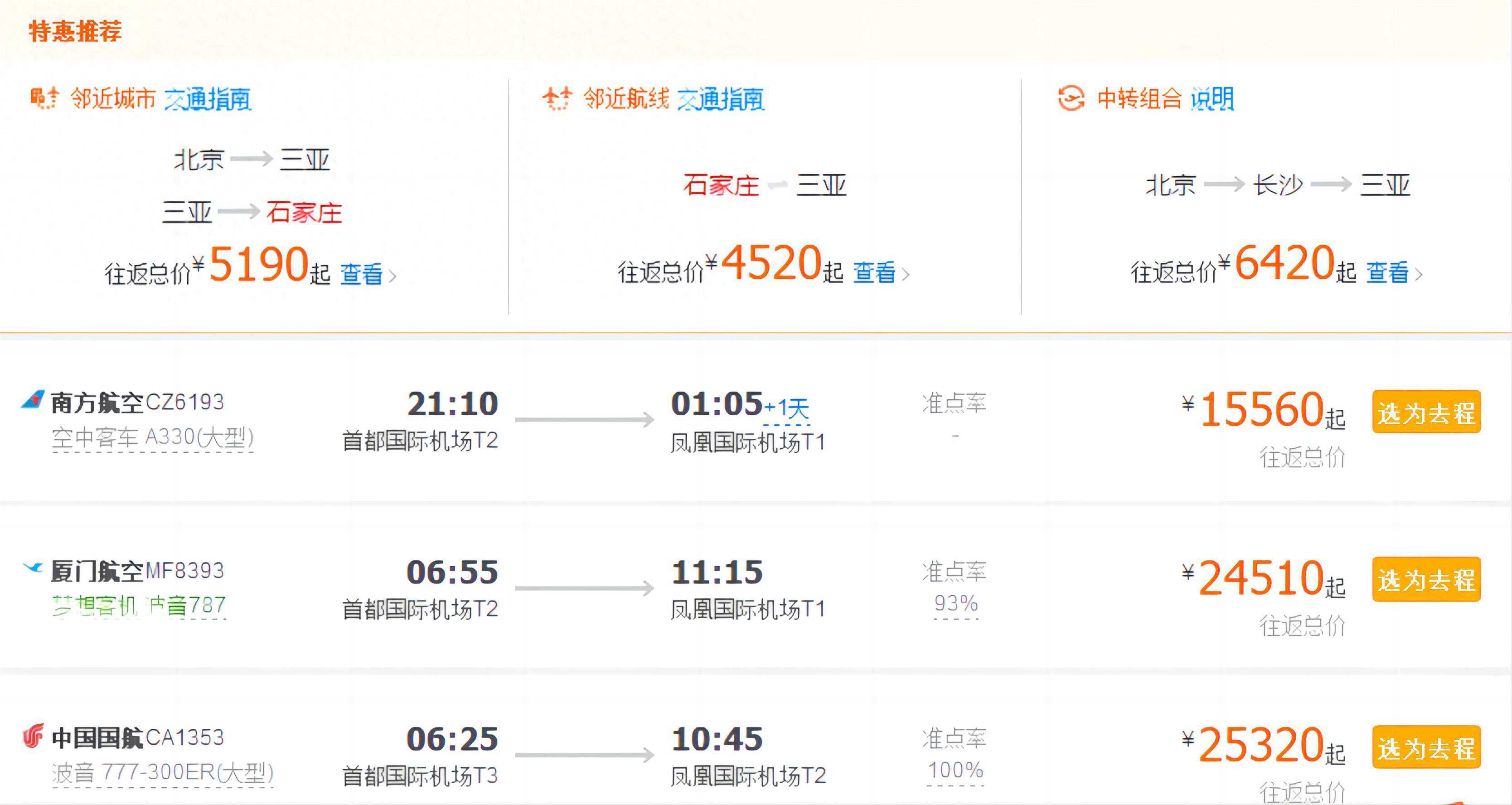Screen dimensions: 1512x805
Task: Click 查看 for the 6420 transfer offer
Action: coord(1387,273)
